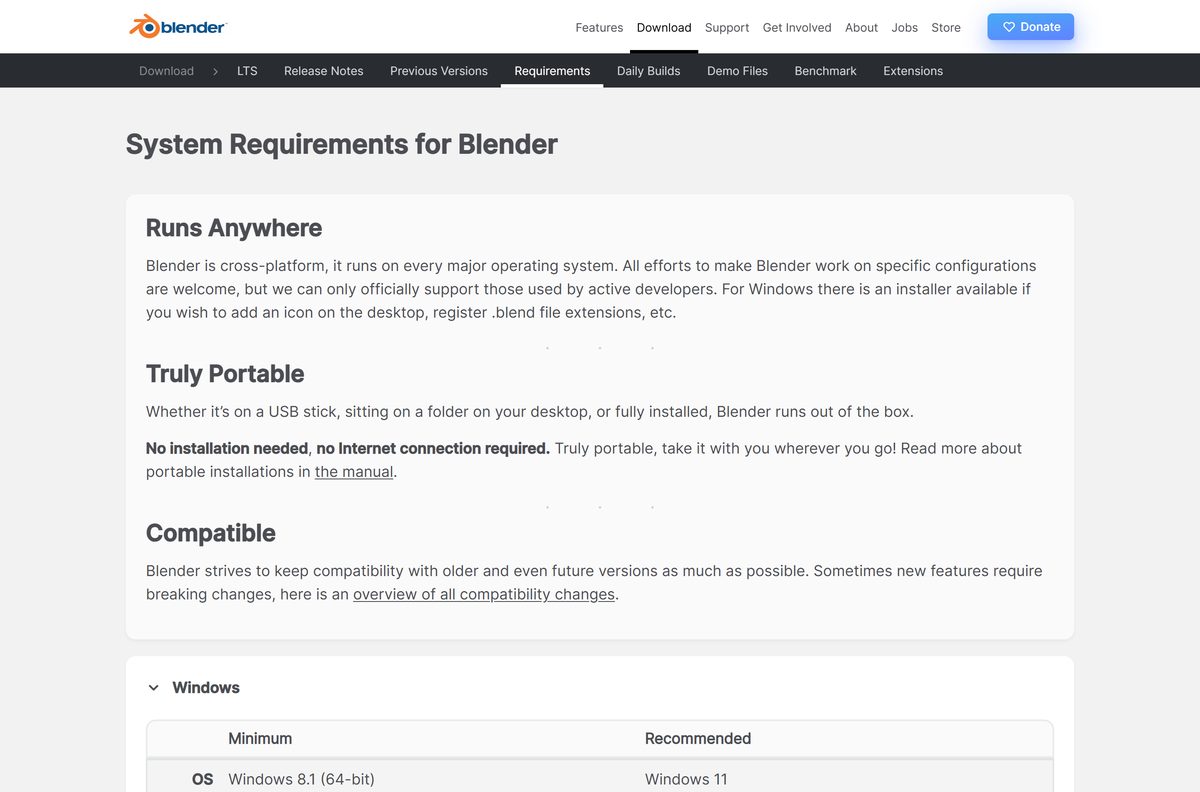1200x792 pixels.
Task: Click the Blender logo
Action: [x=178, y=27]
